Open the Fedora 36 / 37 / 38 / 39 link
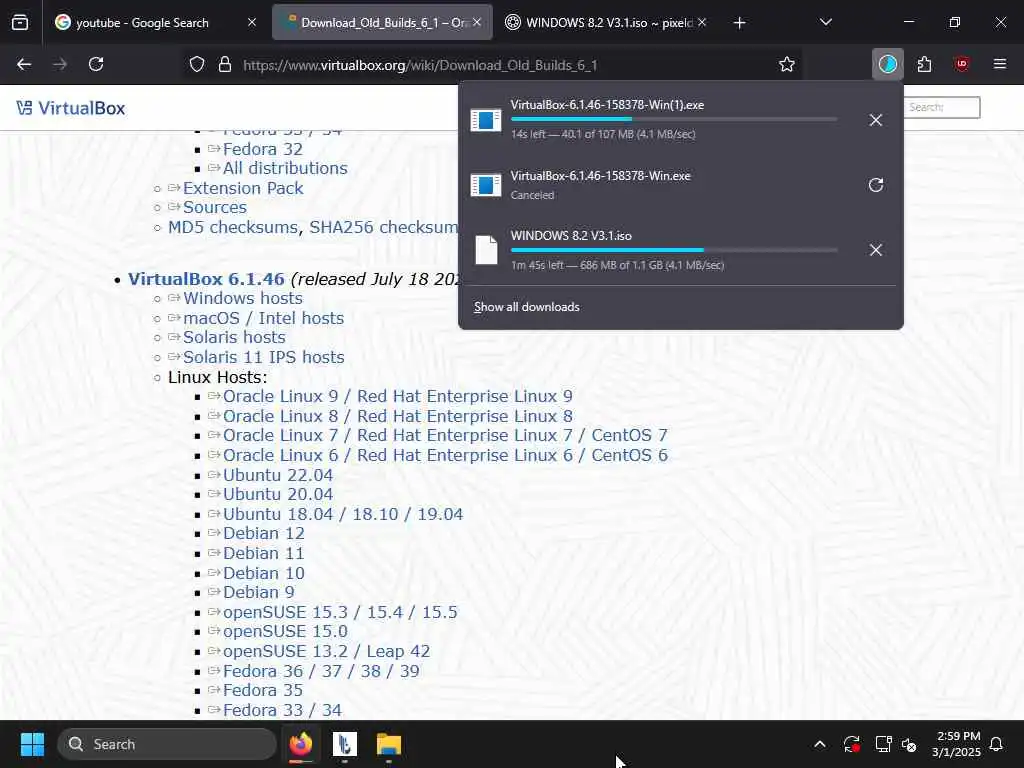Viewport: 1024px width, 768px height. click(x=321, y=671)
